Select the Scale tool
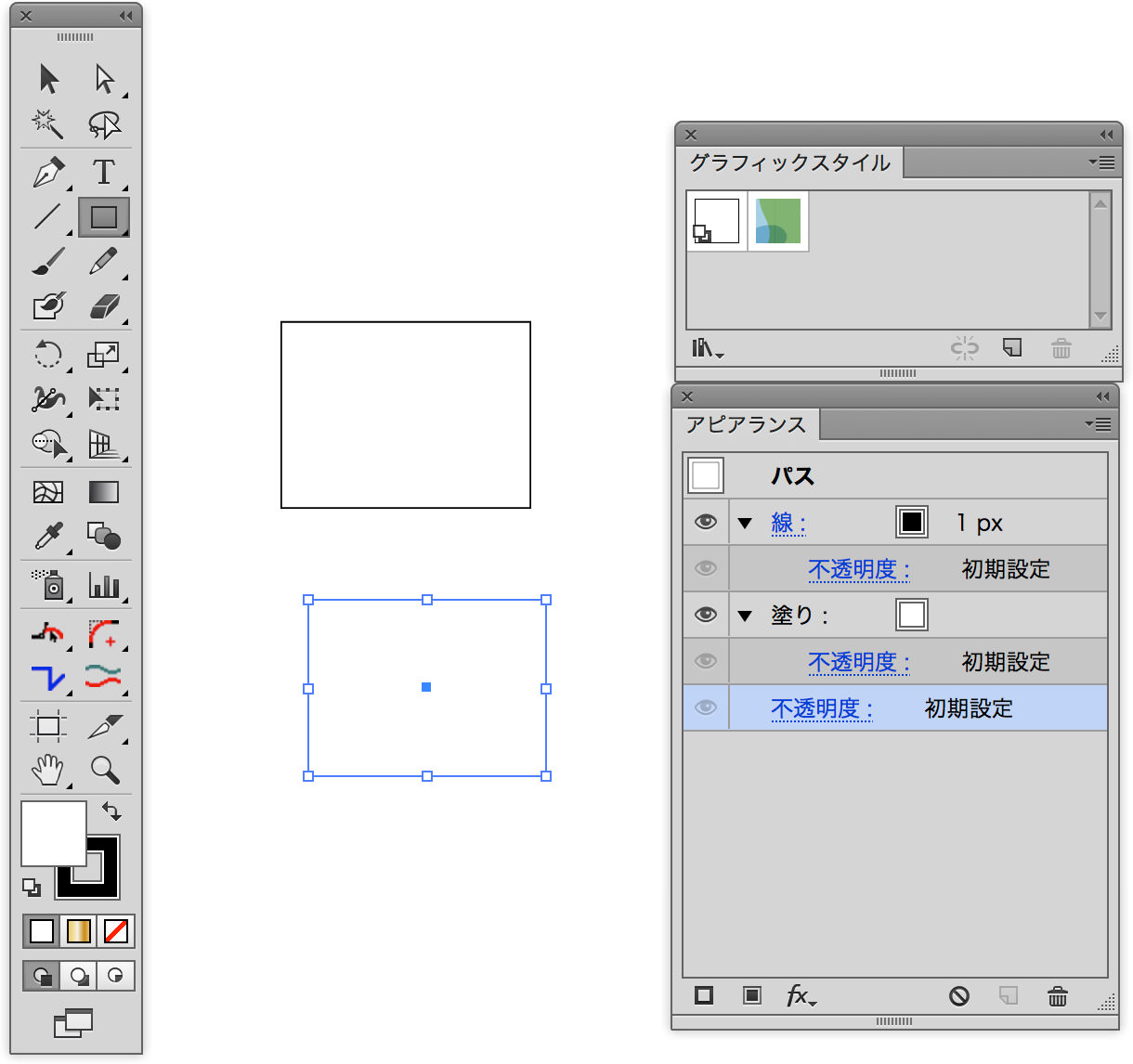Screen dimensions: 1133x1064 (104, 355)
